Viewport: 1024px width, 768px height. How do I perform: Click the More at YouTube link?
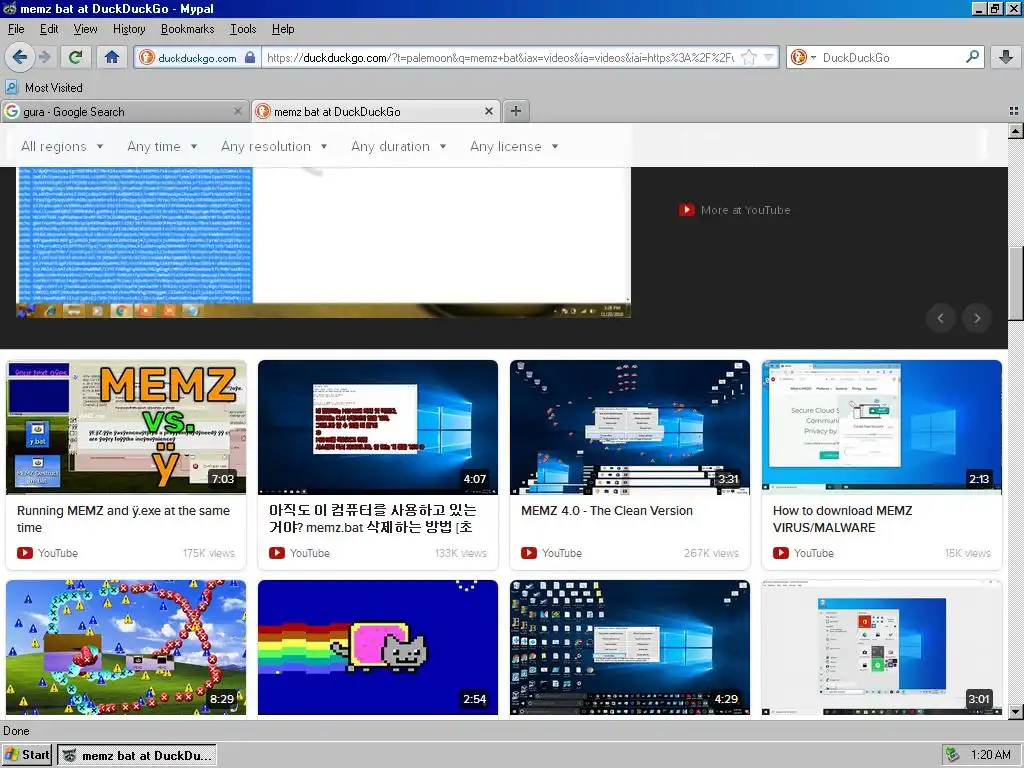point(735,210)
